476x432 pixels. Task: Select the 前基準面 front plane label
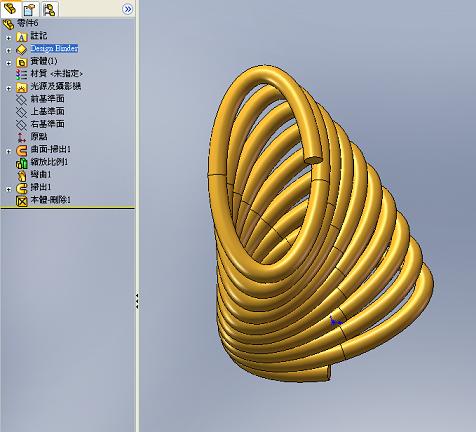47,99
